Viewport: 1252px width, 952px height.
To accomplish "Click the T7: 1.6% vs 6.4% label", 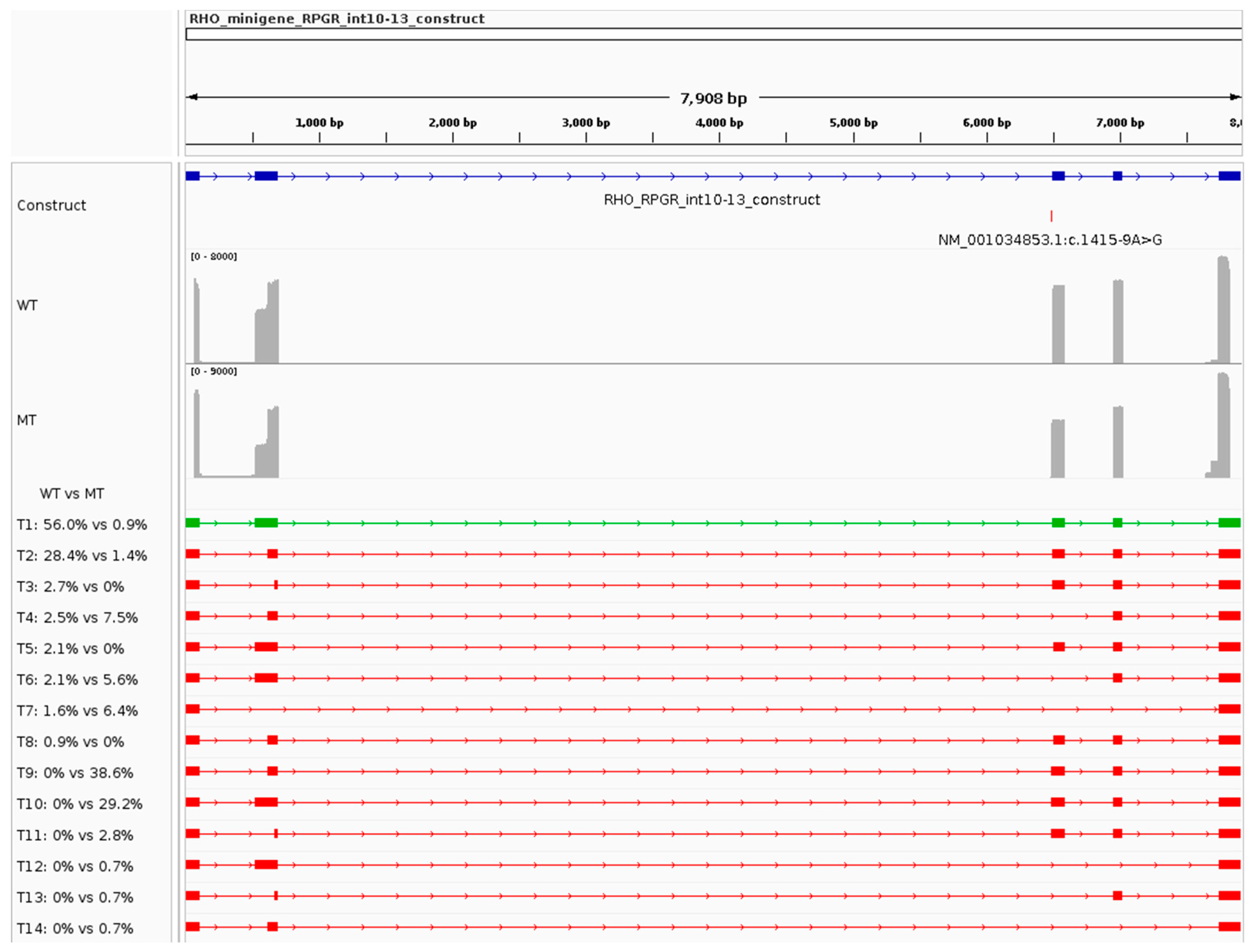I will 77,711.
